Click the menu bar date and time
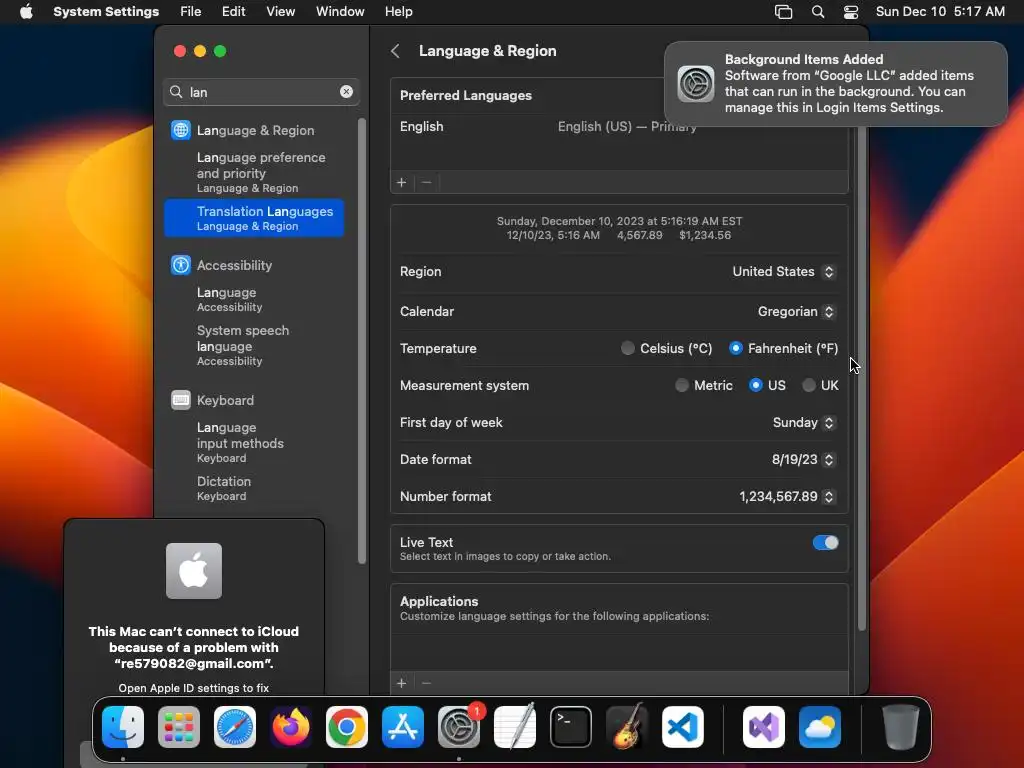Viewport: 1024px width, 768px height. click(x=940, y=12)
